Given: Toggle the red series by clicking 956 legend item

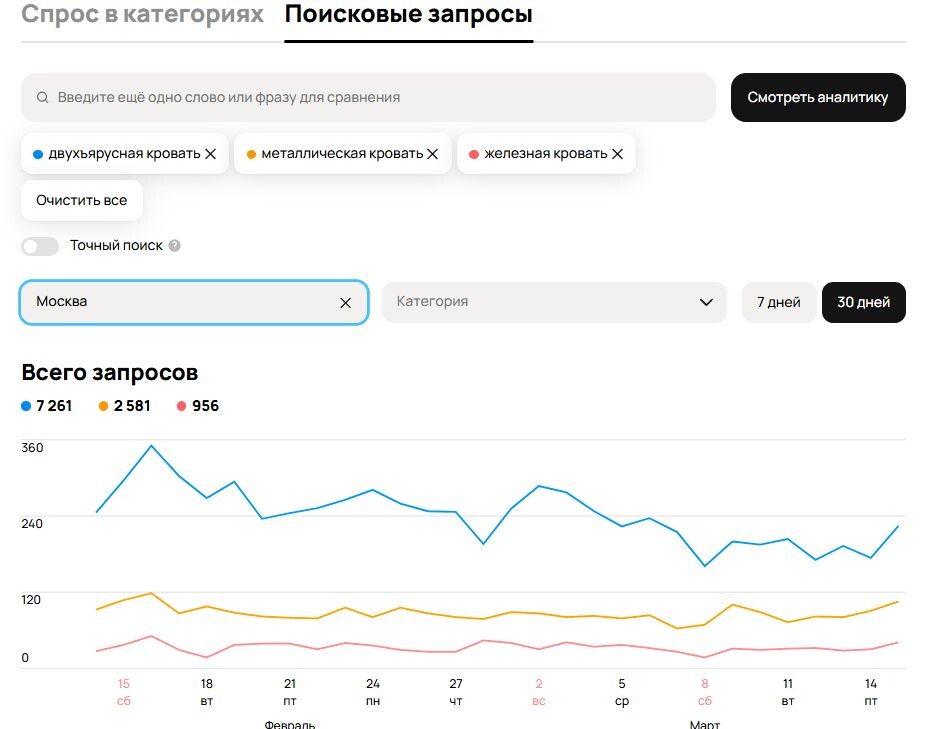Looking at the screenshot, I should [192, 406].
